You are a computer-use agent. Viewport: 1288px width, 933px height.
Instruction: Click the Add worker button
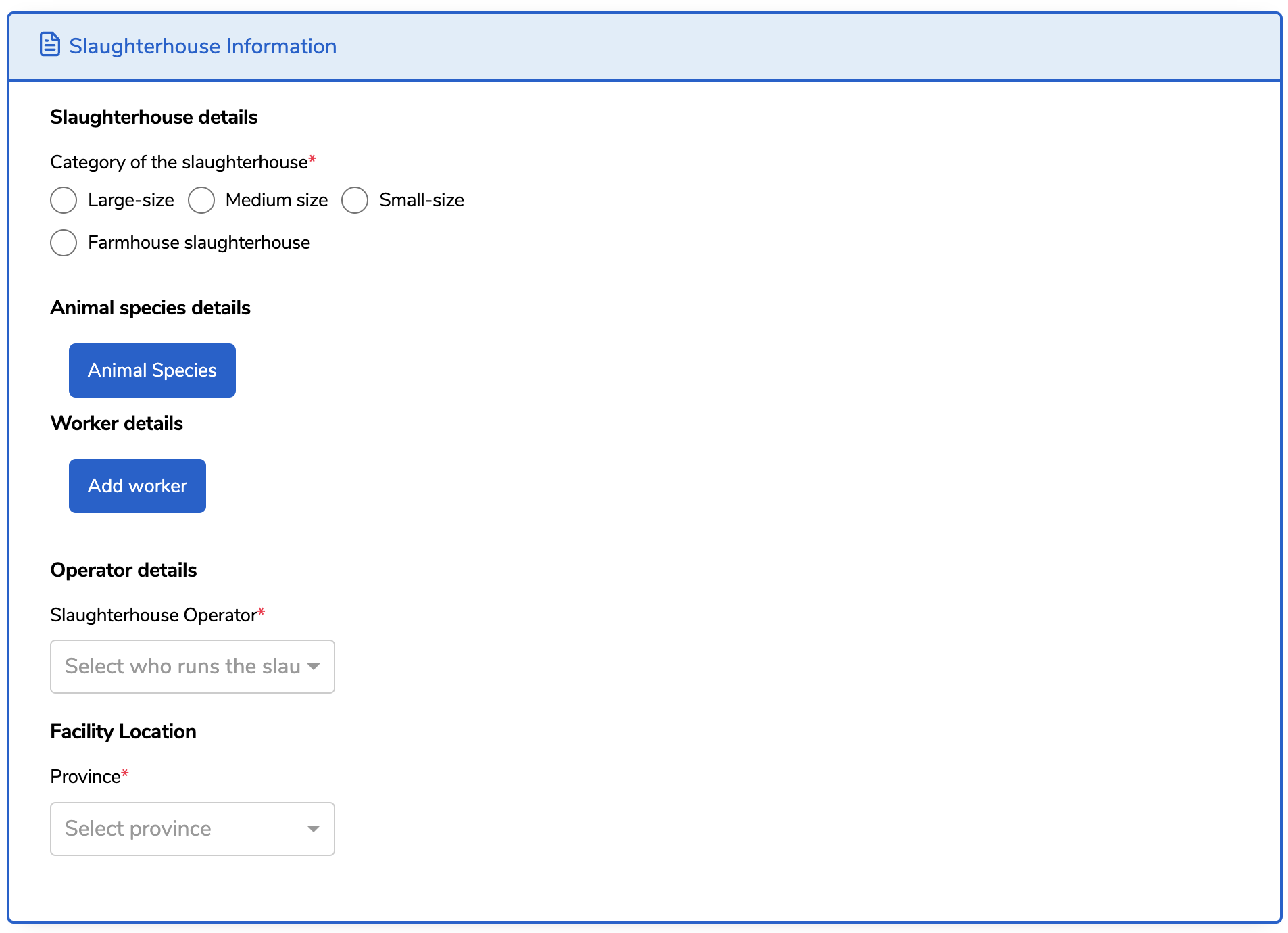[137, 486]
